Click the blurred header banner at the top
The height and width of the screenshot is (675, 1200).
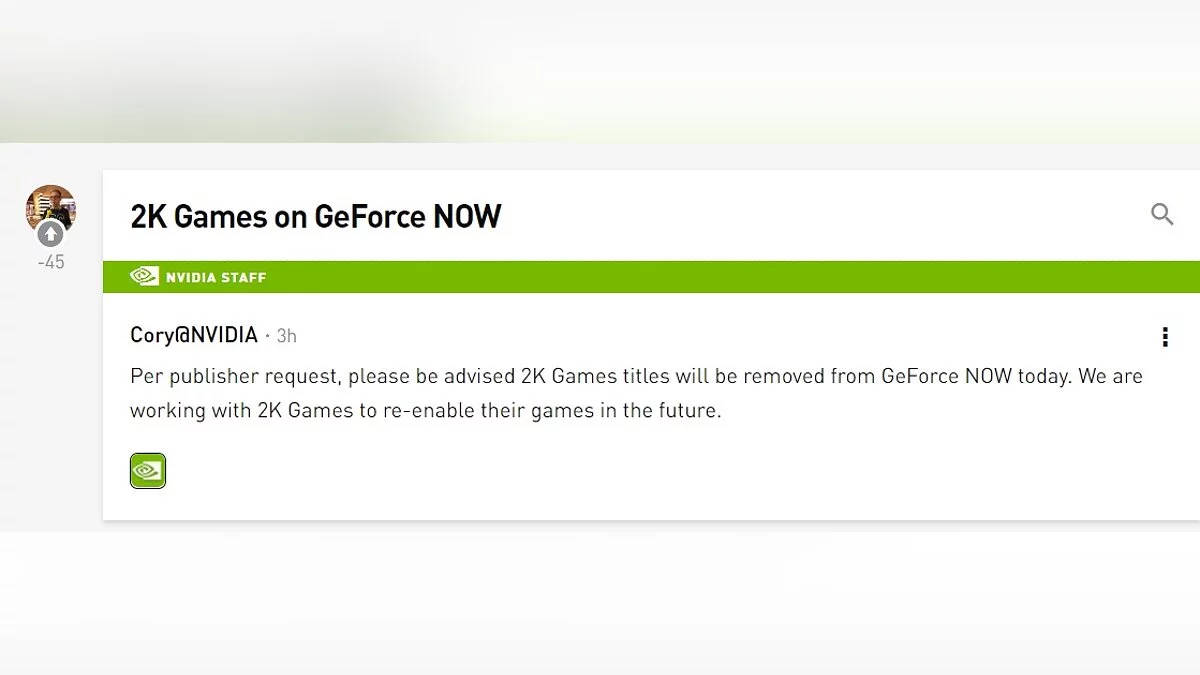pyautogui.click(x=600, y=70)
